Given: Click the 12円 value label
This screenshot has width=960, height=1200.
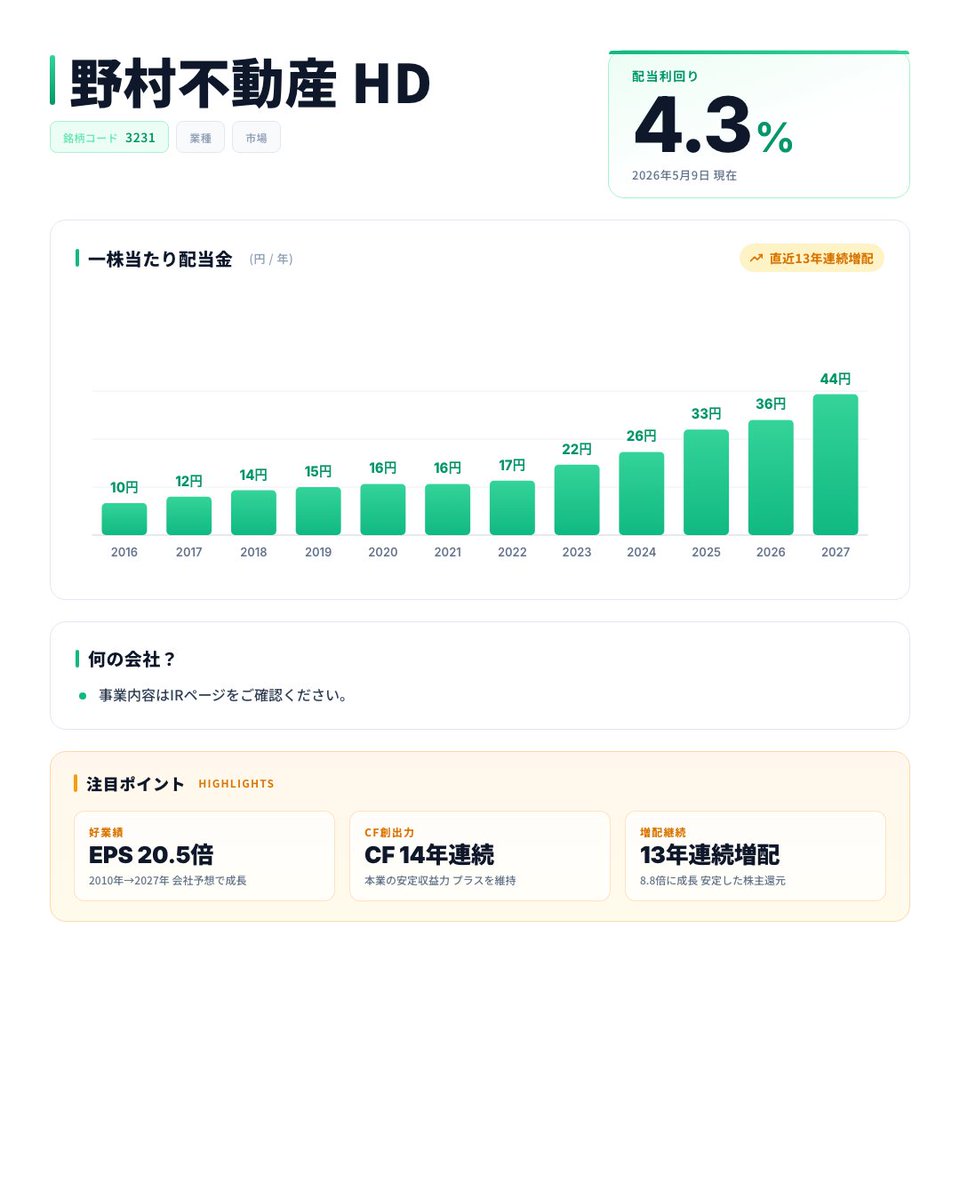Looking at the screenshot, I should tap(189, 481).
